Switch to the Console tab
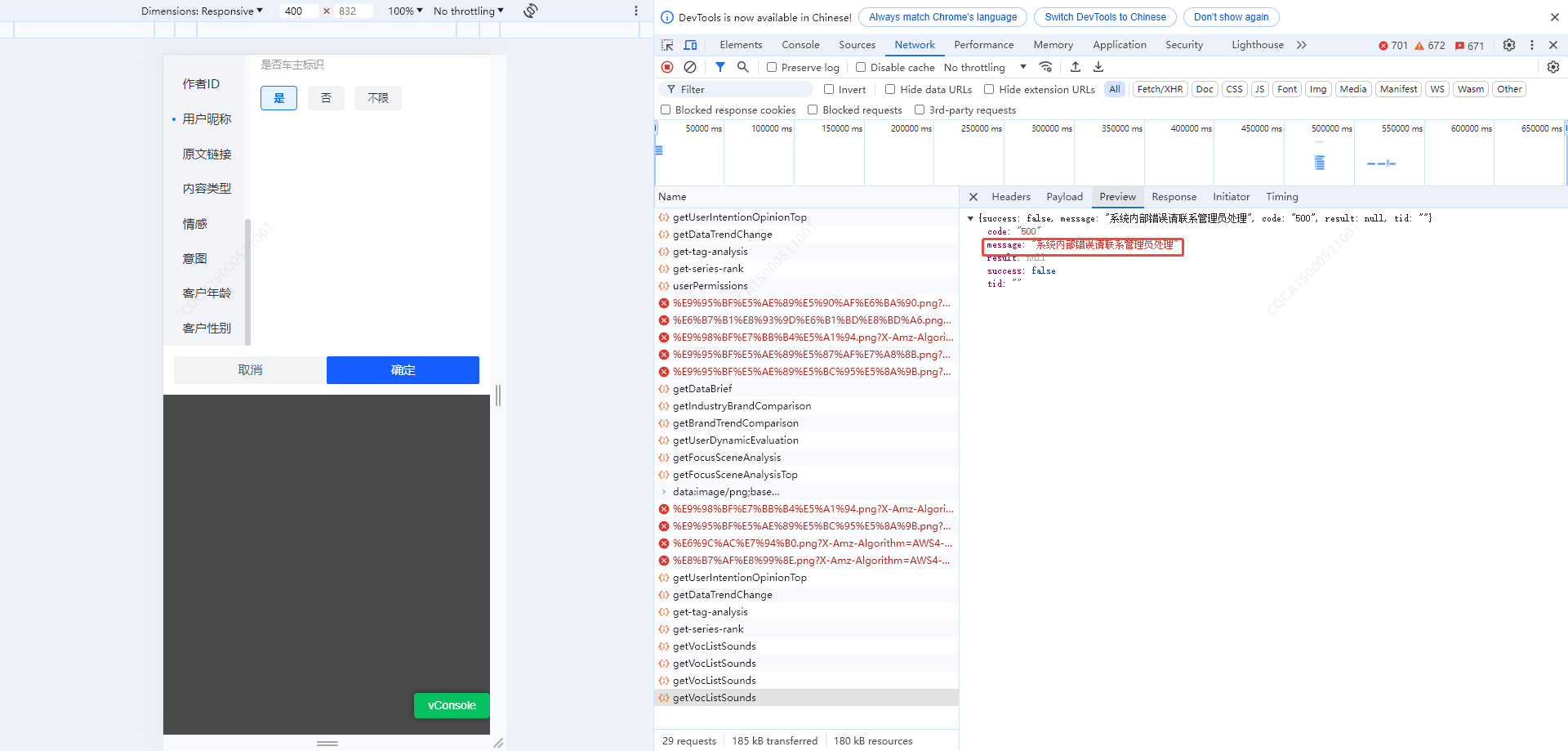Image resolution: width=1568 pixels, height=751 pixels. (x=800, y=45)
